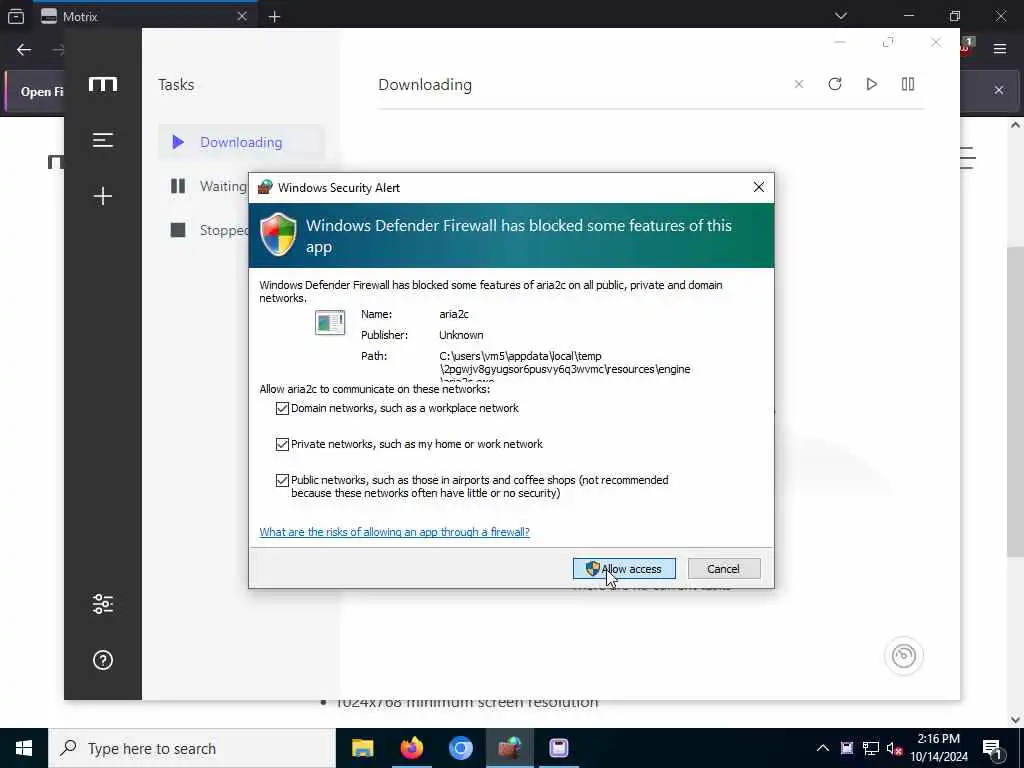
Task: Open the task list menu icon
Action: point(103,140)
